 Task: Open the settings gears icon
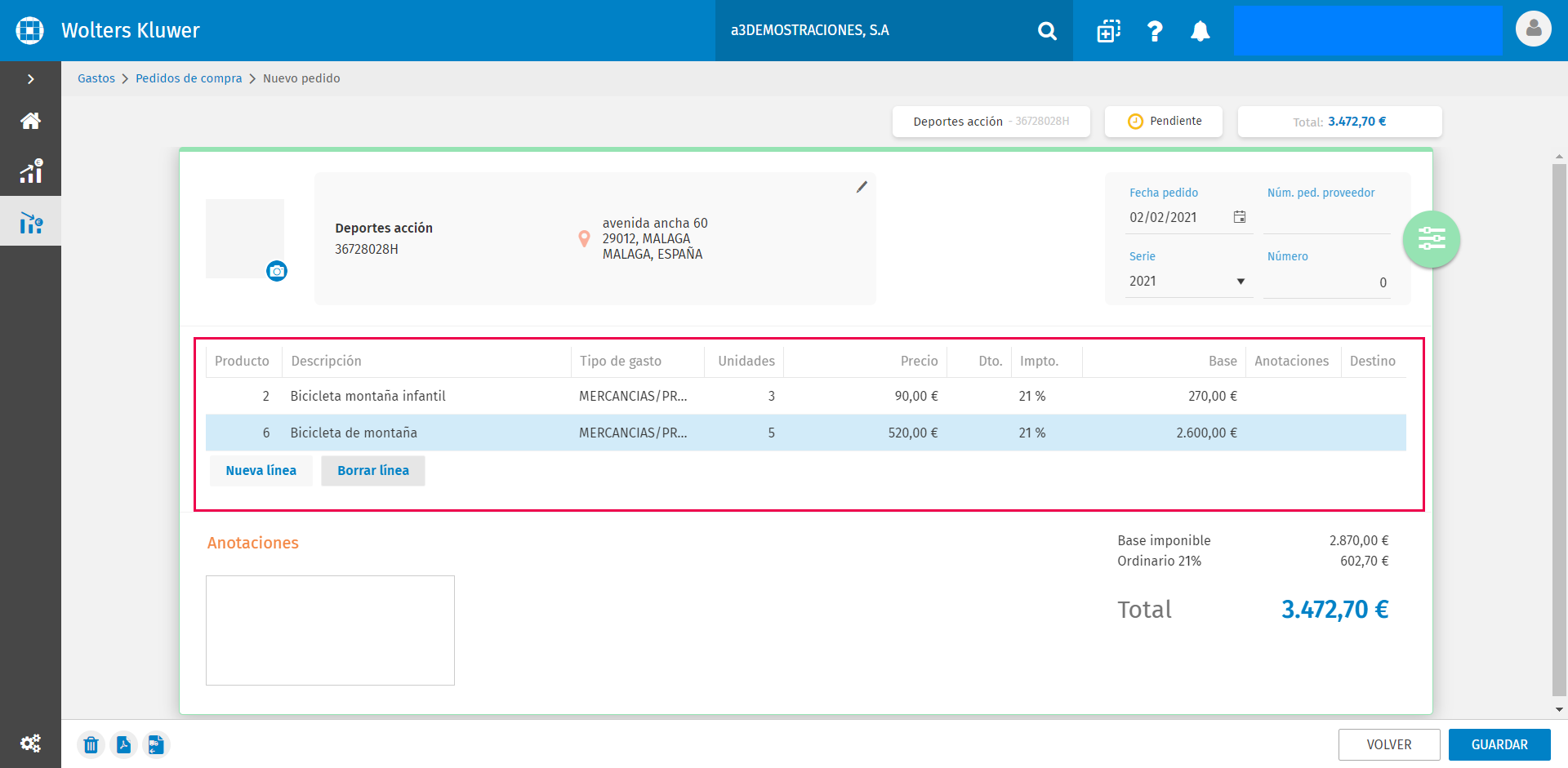30,743
